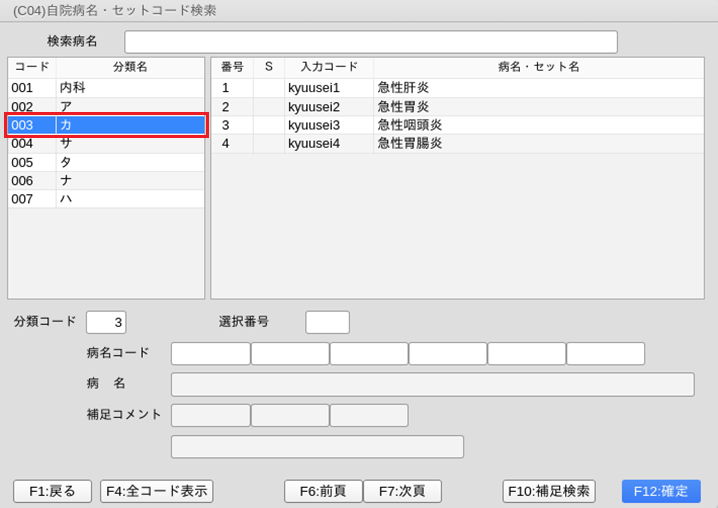Click the F1:戻る button
Screen dimensions: 718x508
(x=52, y=491)
